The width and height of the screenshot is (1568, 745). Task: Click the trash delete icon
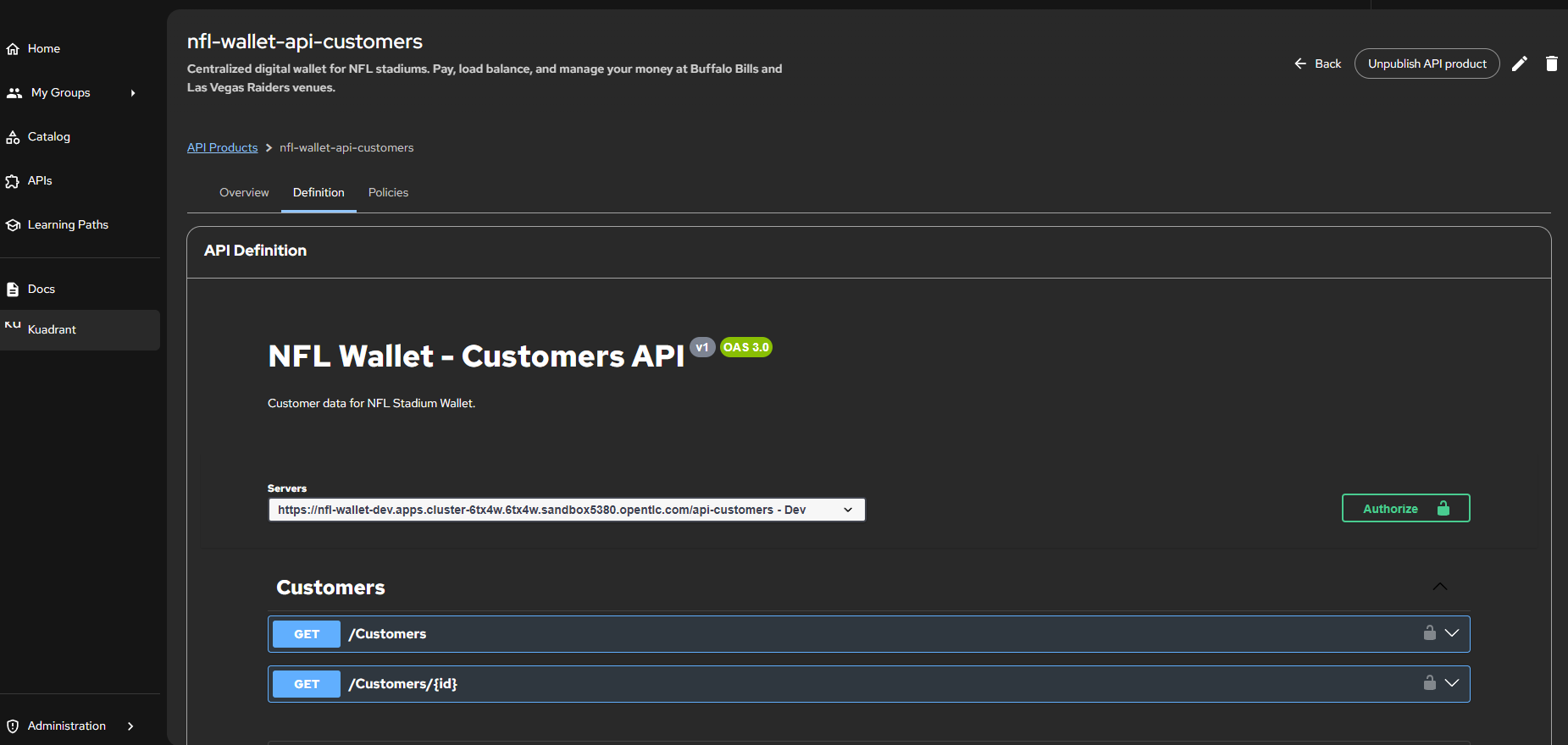pyautogui.click(x=1551, y=63)
